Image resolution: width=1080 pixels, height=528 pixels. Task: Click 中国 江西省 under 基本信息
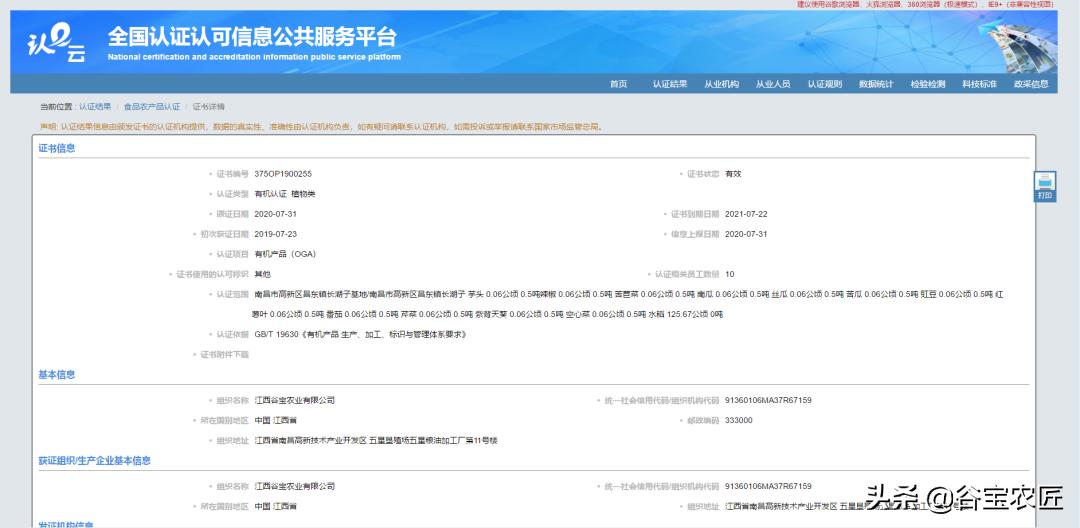click(x=276, y=420)
